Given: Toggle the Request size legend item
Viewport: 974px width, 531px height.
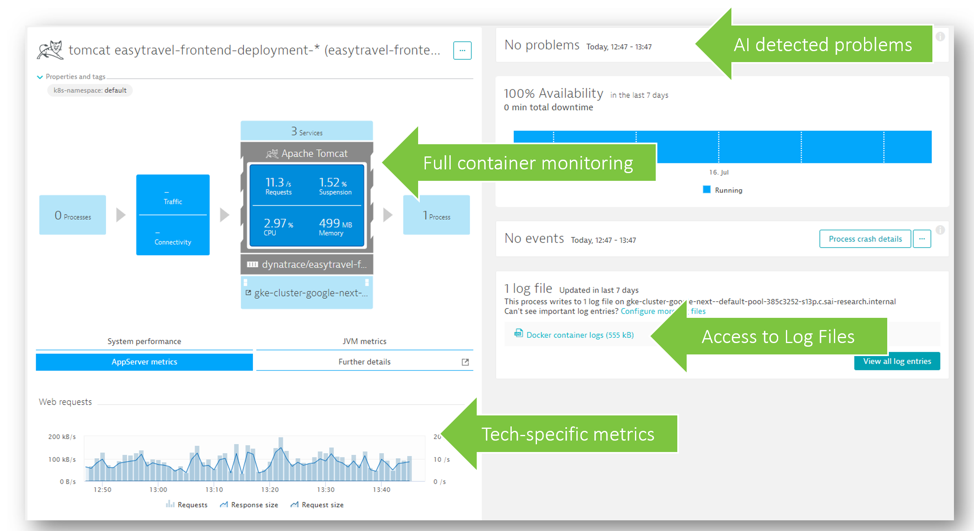Looking at the screenshot, I should coord(317,505).
